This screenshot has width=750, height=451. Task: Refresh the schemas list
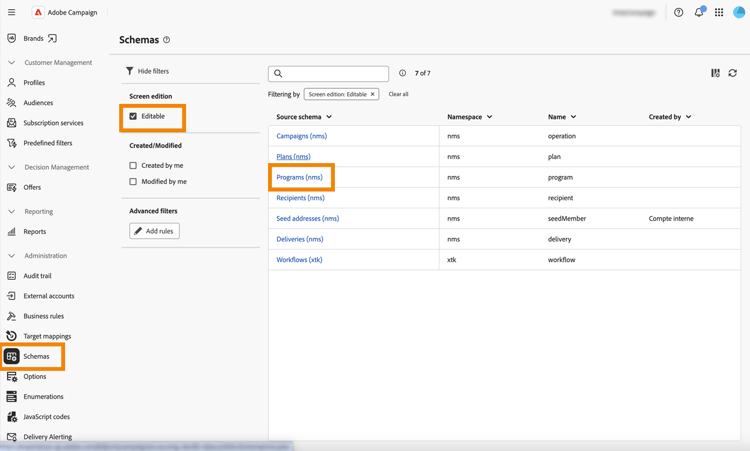[732, 73]
